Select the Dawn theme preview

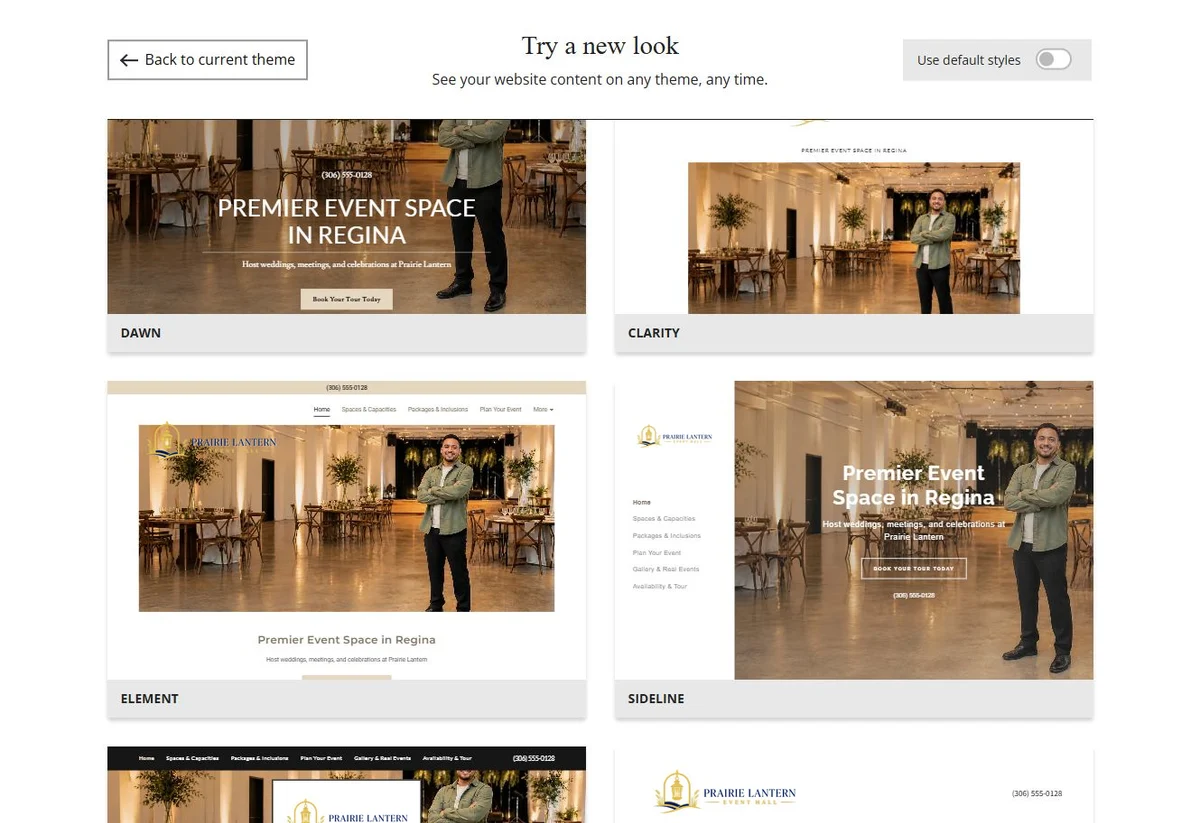(x=346, y=217)
